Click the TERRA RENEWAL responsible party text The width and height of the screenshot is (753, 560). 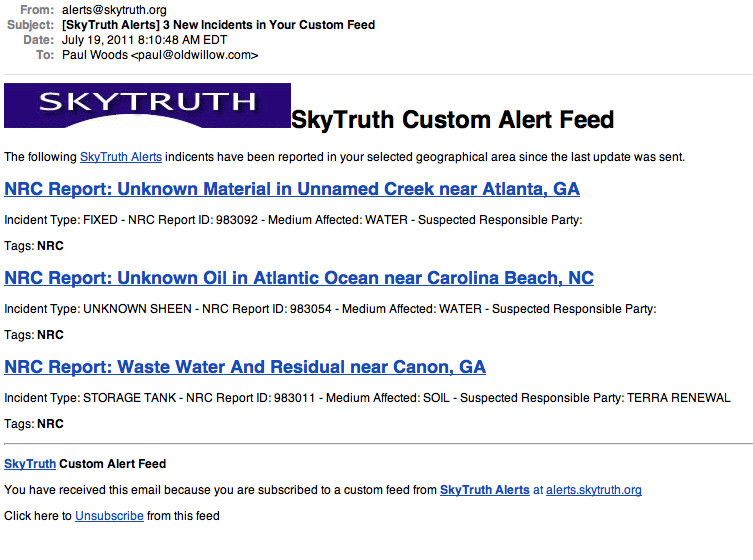point(679,398)
